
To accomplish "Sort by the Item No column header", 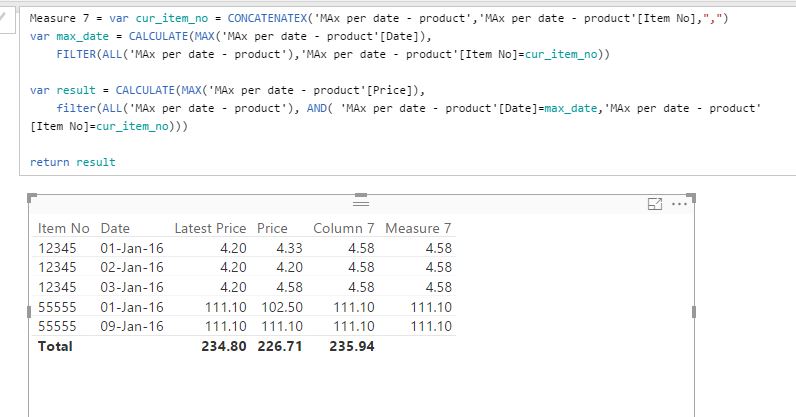I will tap(63, 229).
